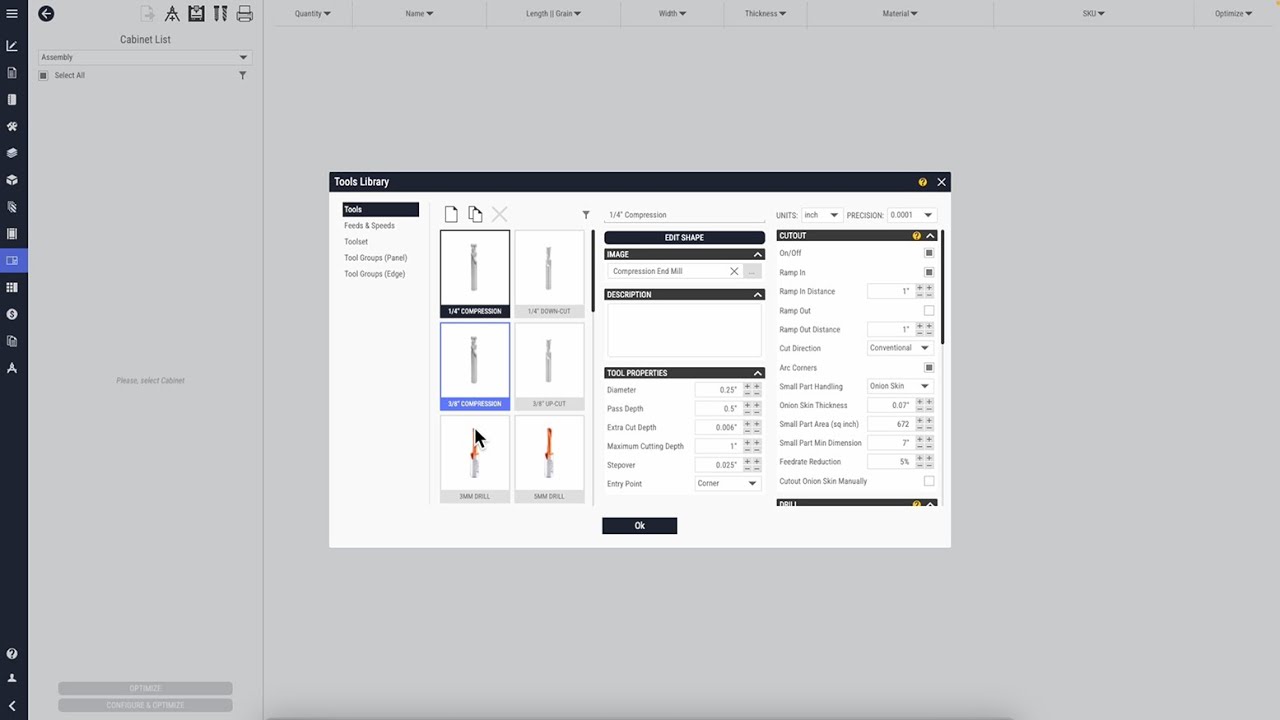This screenshot has width=1280, height=720.
Task: Click the Ok button
Action: click(639, 526)
